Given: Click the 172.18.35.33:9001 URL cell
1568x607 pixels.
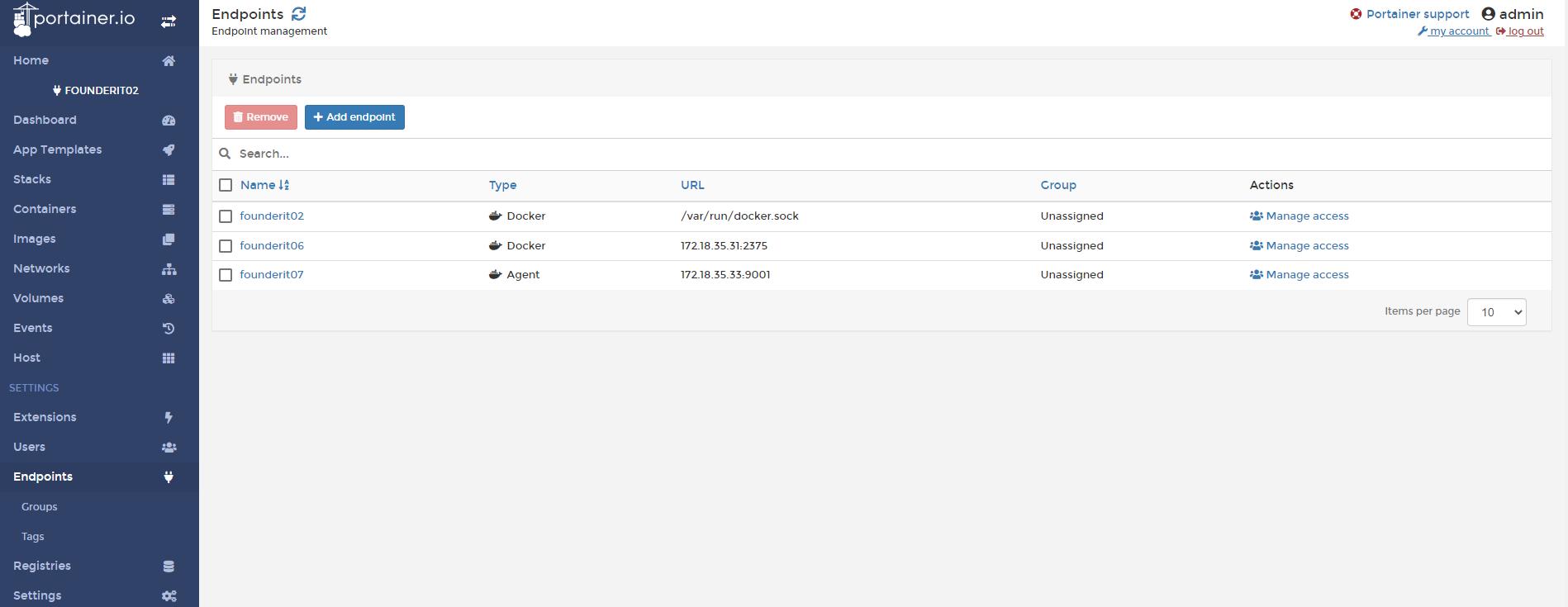Looking at the screenshot, I should click(725, 275).
